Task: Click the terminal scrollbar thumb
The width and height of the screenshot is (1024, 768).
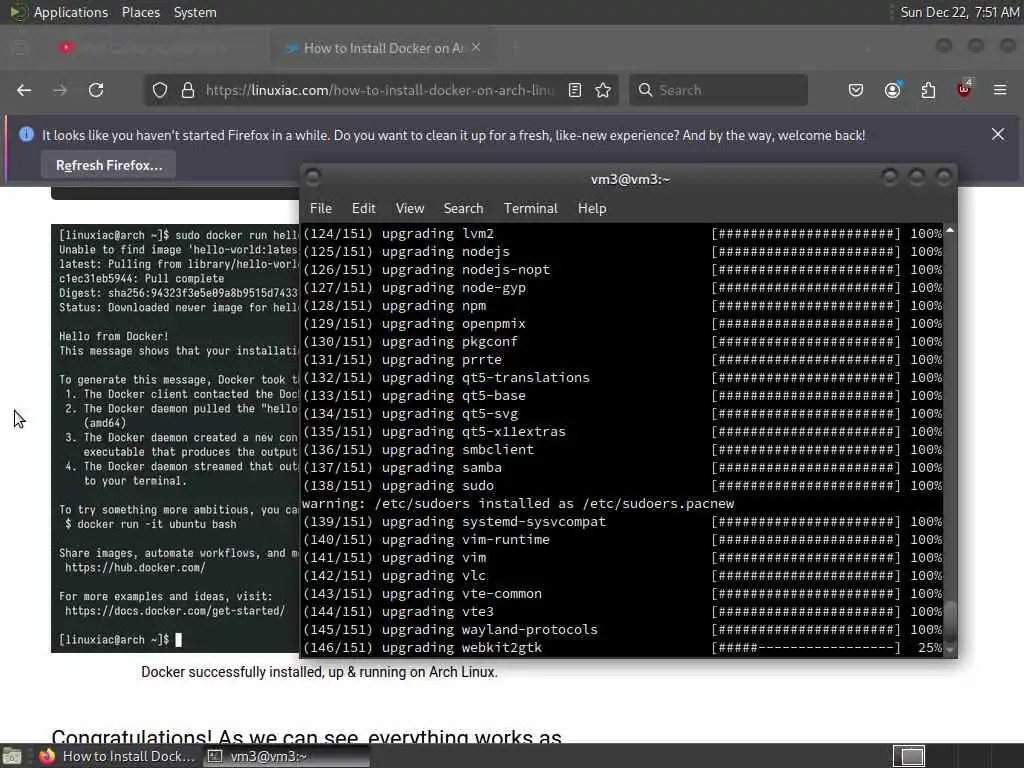Action: click(x=950, y=622)
